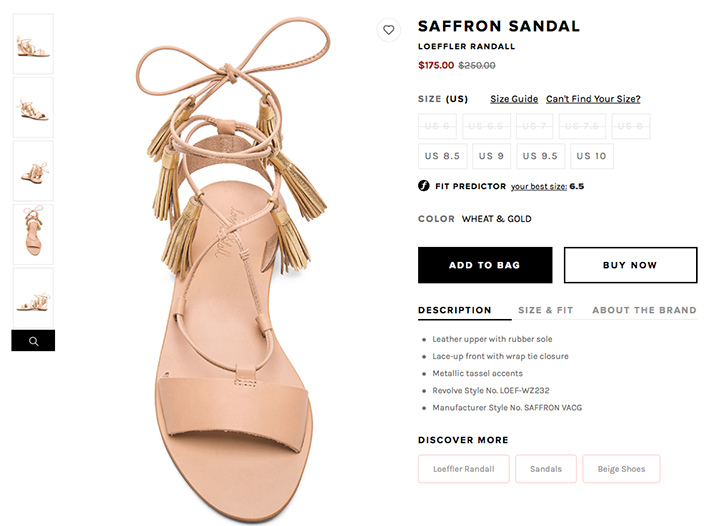View third angled sandal thumbnail
The width and height of the screenshot is (709, 526).
coord(33,171)
